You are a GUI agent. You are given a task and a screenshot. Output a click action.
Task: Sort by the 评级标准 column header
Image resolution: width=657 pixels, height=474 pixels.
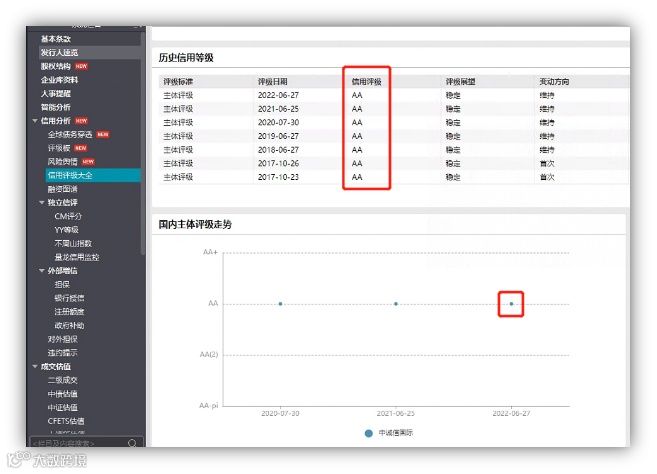coord(178,82)
